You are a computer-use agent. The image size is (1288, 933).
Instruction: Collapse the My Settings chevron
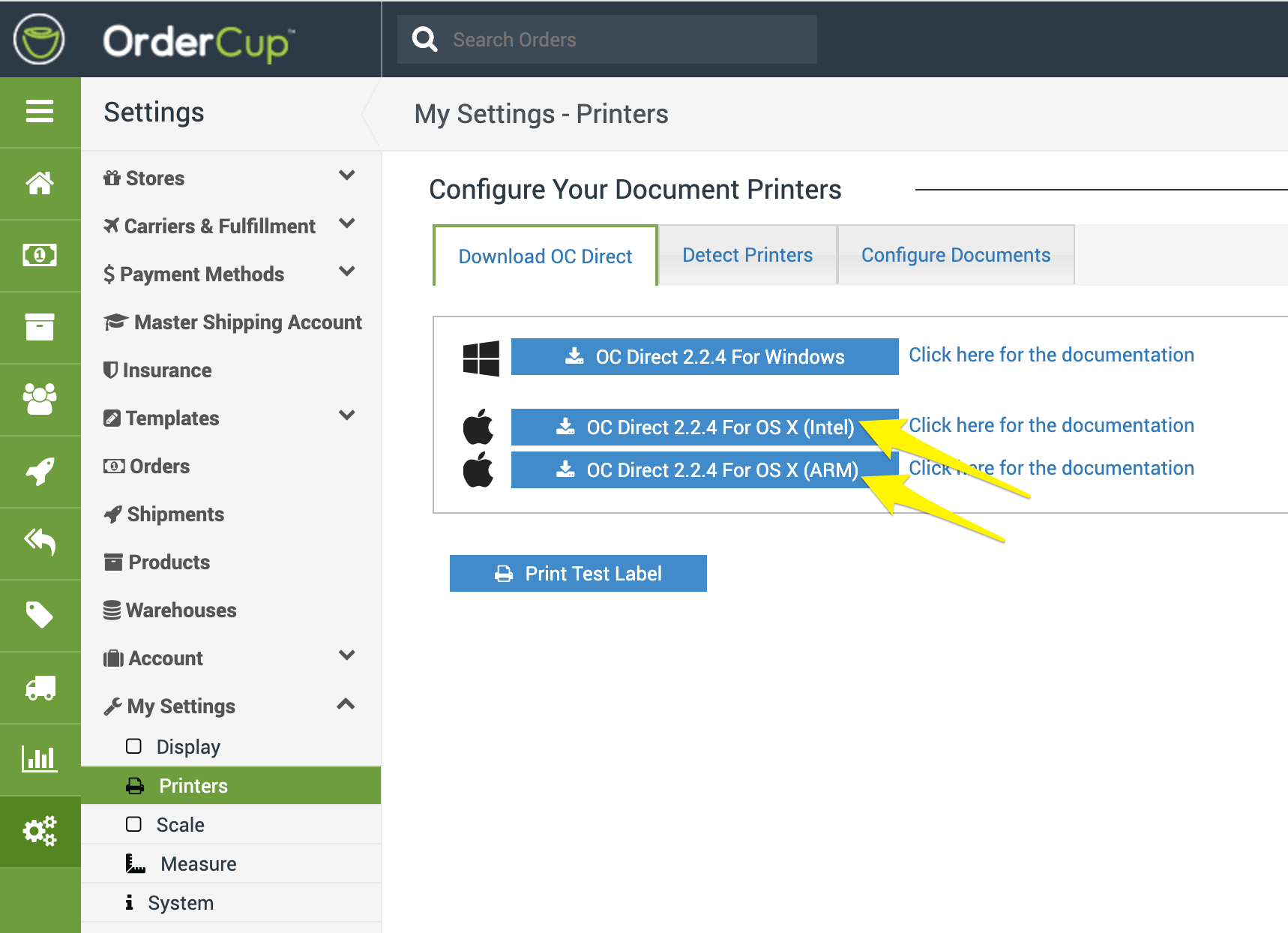[x=346, y=703]
